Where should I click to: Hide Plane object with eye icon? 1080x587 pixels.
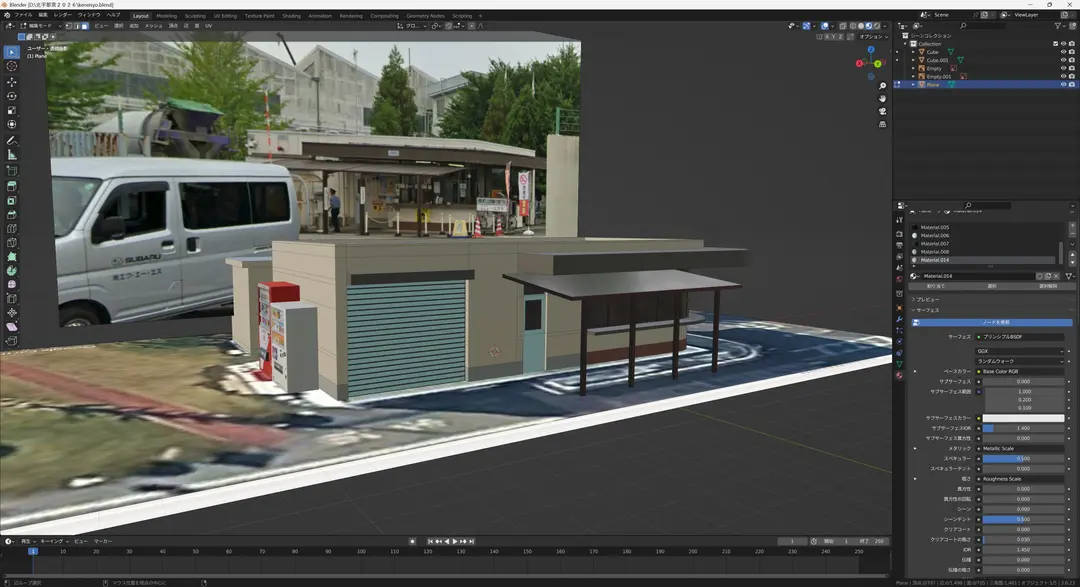tap(1063, 85)
